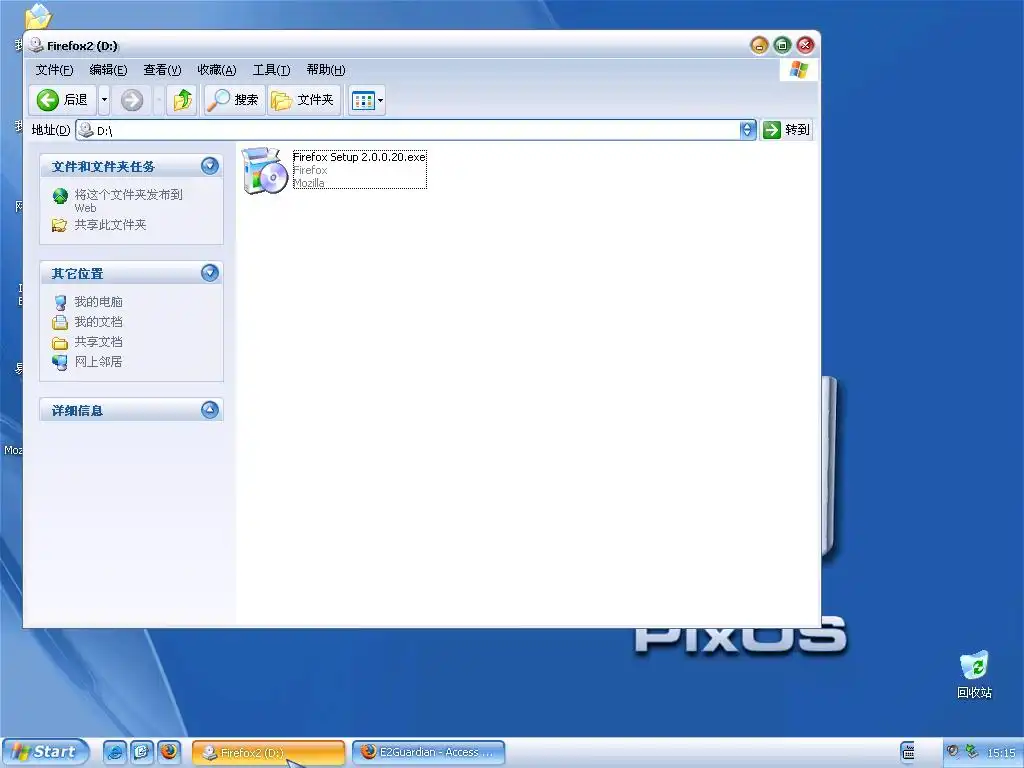
Task: Click the Forward arrow button
Action: point(132,100)
